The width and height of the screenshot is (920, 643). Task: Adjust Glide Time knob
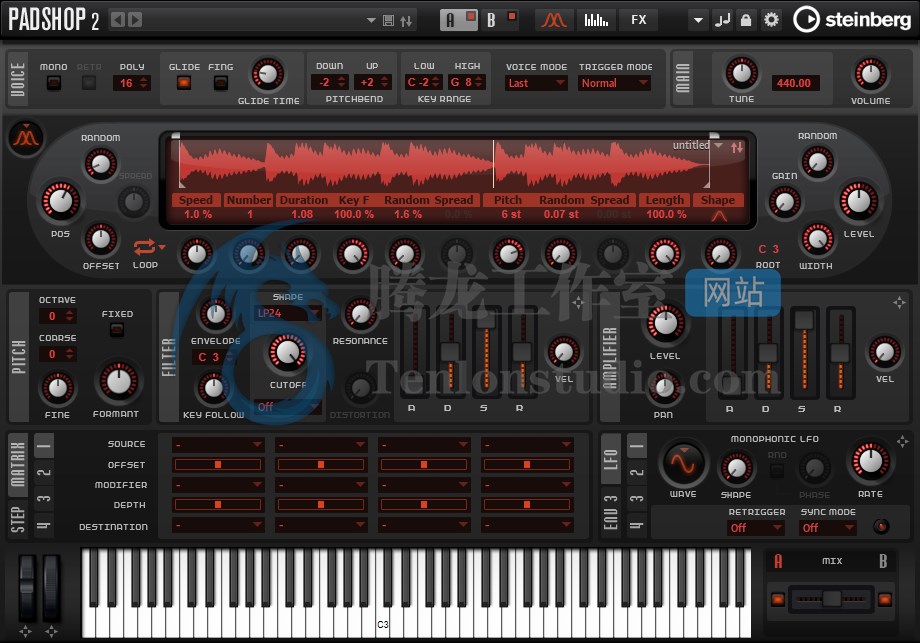(x=268, y=75)
